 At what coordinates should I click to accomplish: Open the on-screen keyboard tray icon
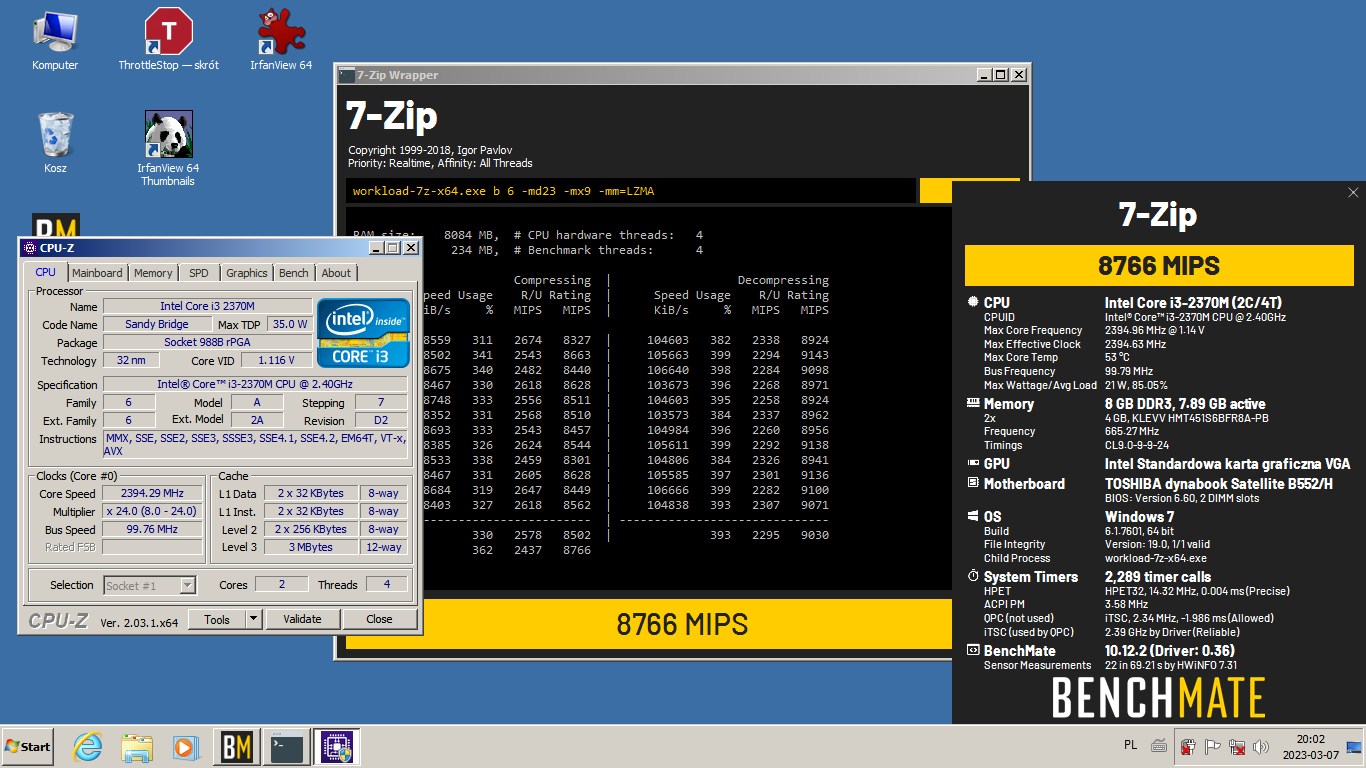click(x=1158, y=745)
